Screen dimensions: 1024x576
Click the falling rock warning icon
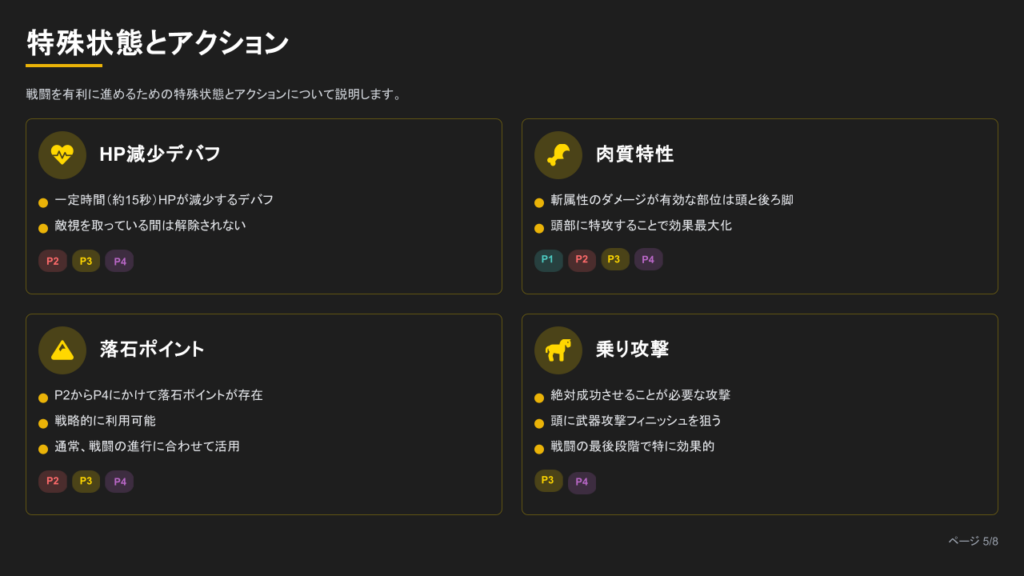click(62, 350)
